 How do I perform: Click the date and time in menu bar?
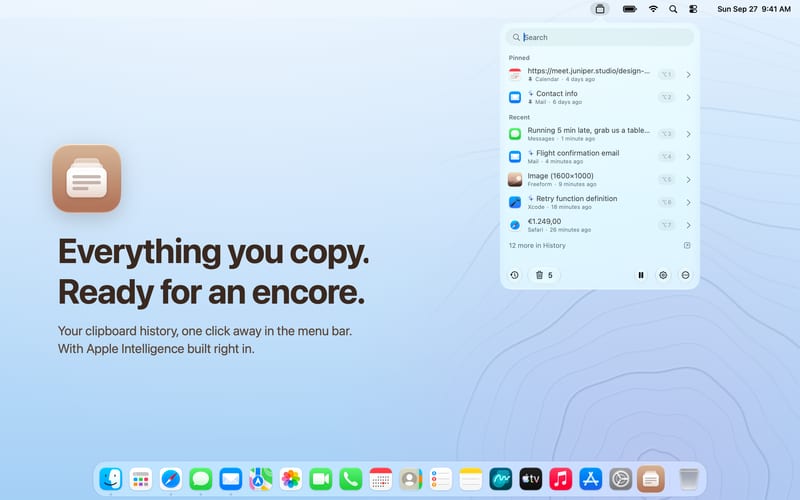[754, 9]
